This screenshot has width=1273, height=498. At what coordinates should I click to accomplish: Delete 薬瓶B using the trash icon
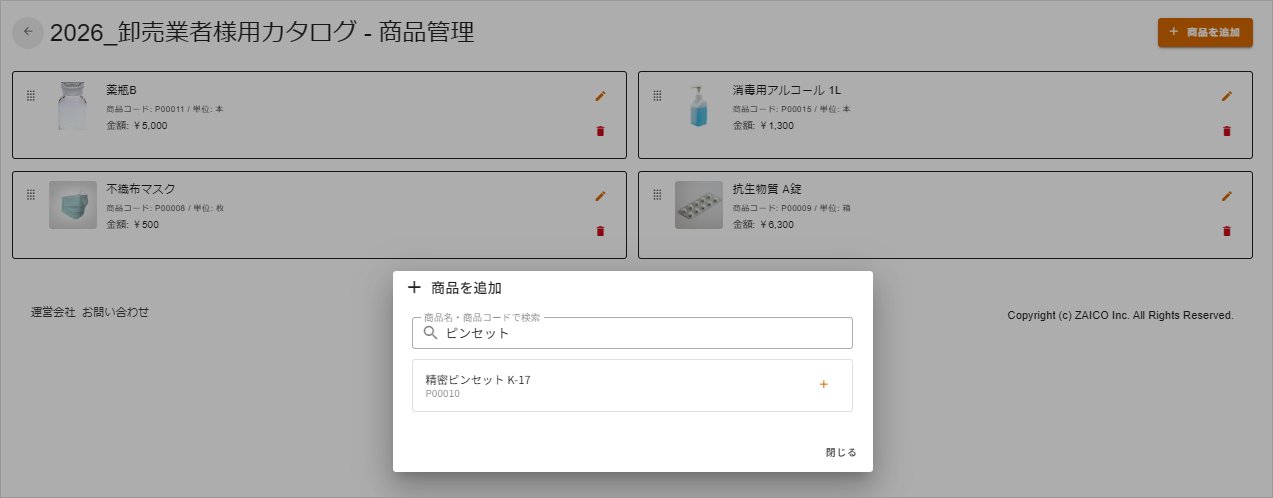tap(600, 131)
